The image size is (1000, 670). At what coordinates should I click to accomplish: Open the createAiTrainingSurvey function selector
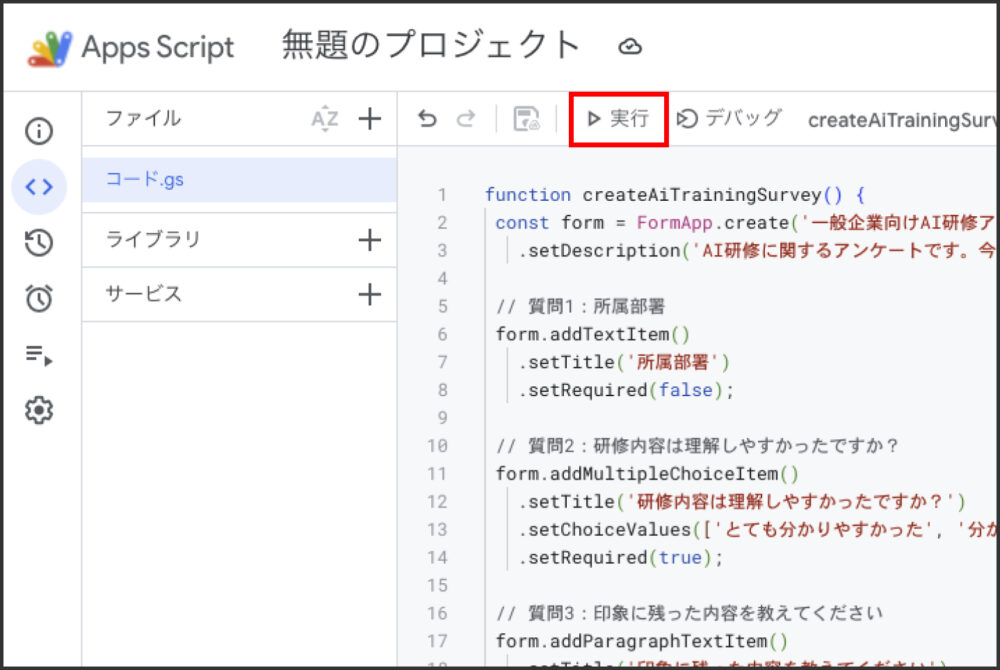904,120
